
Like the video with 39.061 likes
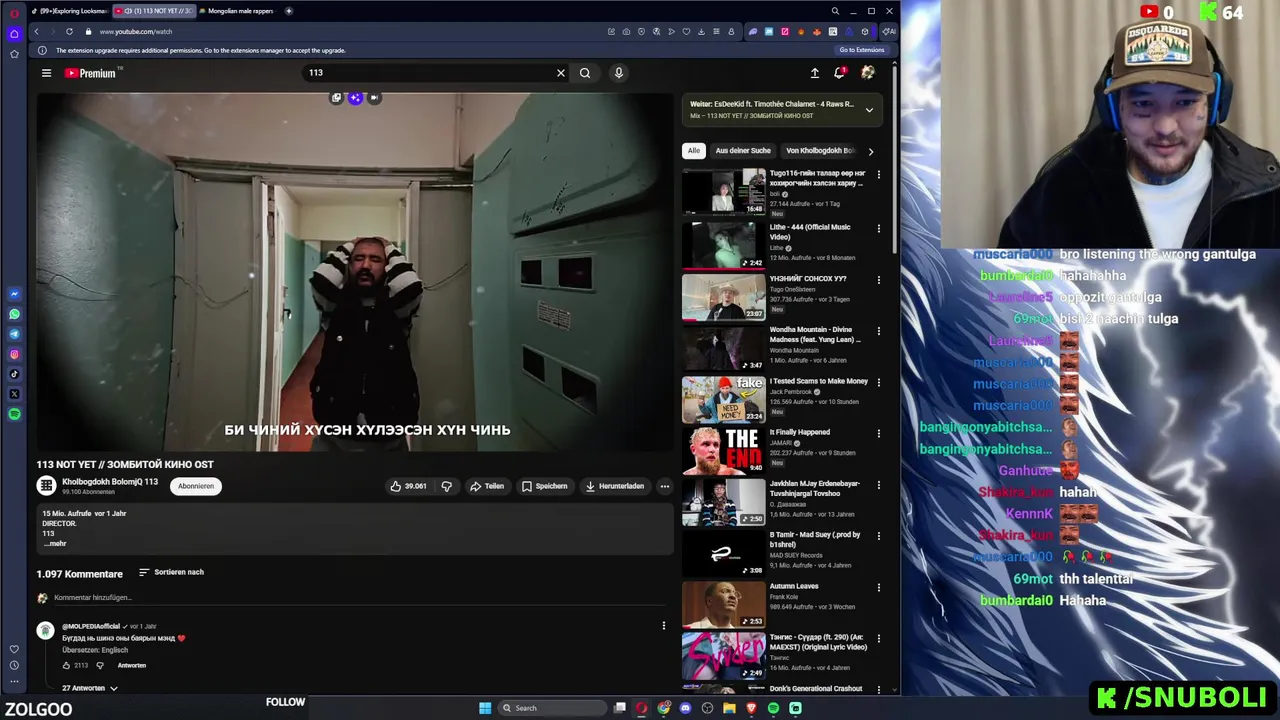(409, 486)
